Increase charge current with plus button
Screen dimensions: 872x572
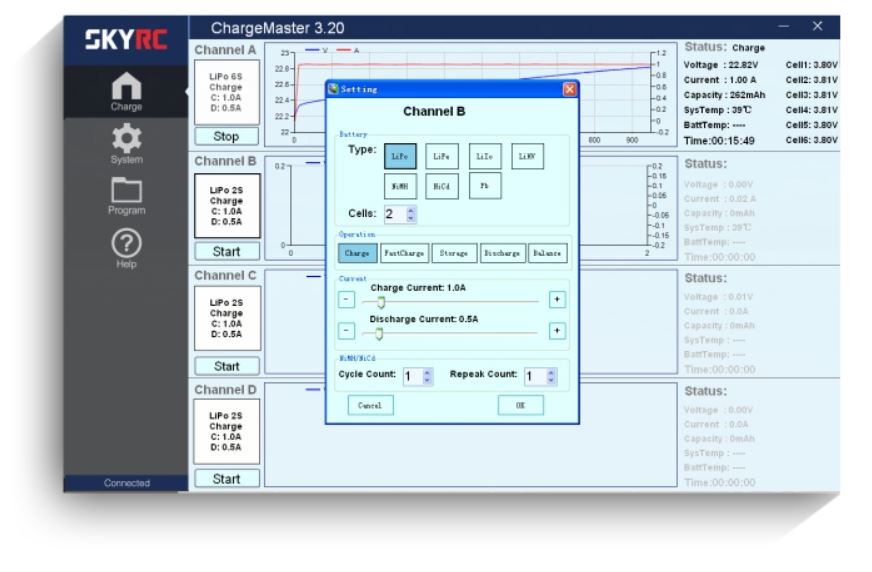557,300
